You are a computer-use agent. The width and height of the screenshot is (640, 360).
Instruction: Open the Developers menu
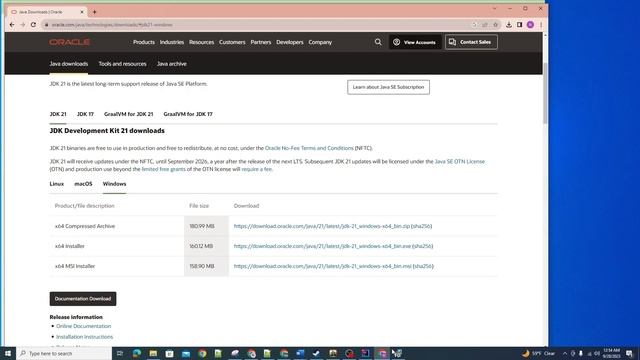(290, 42)
